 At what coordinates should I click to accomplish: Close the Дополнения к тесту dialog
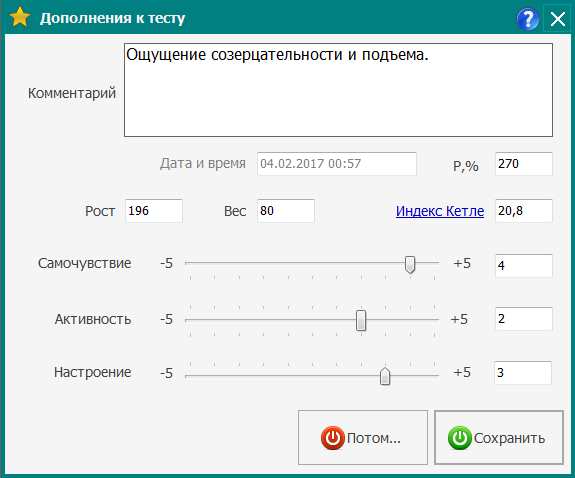pyautogui.click(x=557, y=19)
